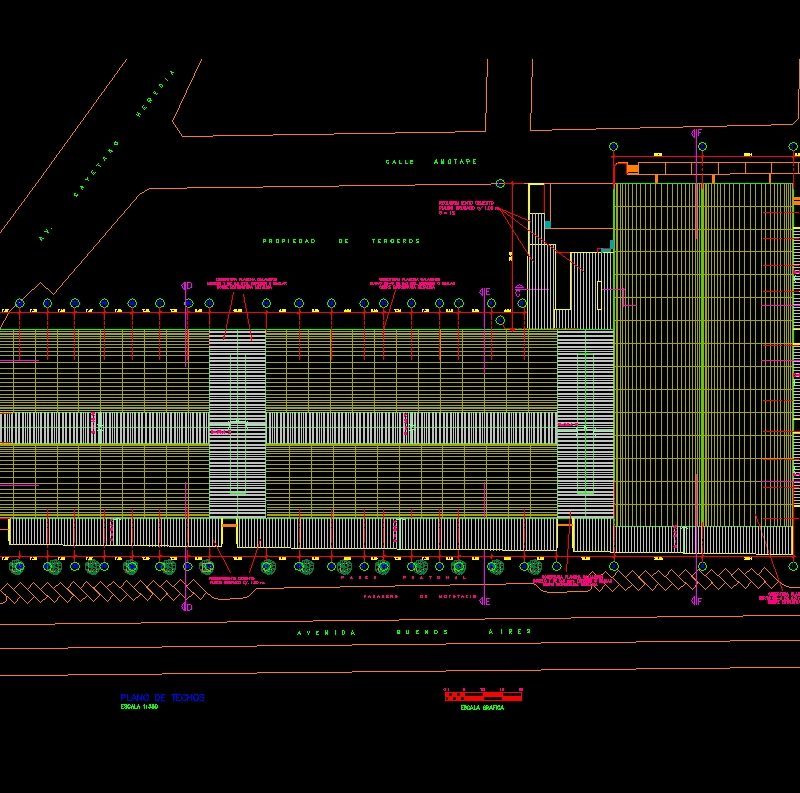The width and height of the screenshot is (800, 793).
Task: Select the section marker D on the left
Action: [x=188, y=287]
